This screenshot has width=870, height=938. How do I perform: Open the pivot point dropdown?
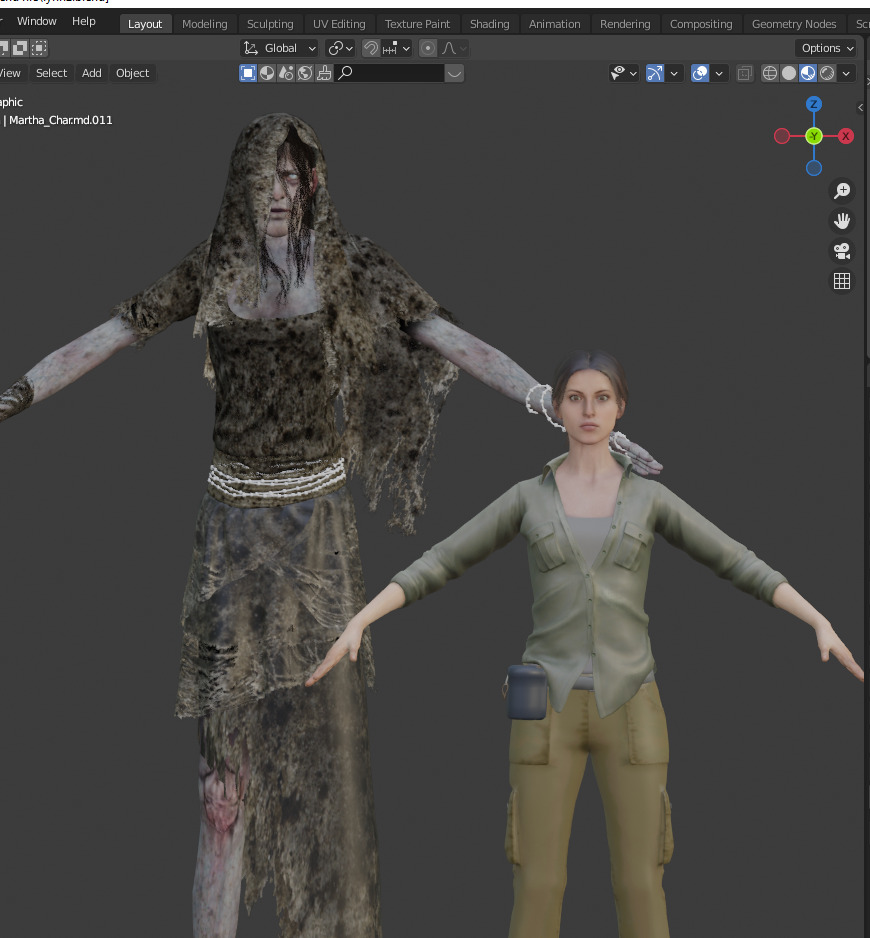(340, 48)
